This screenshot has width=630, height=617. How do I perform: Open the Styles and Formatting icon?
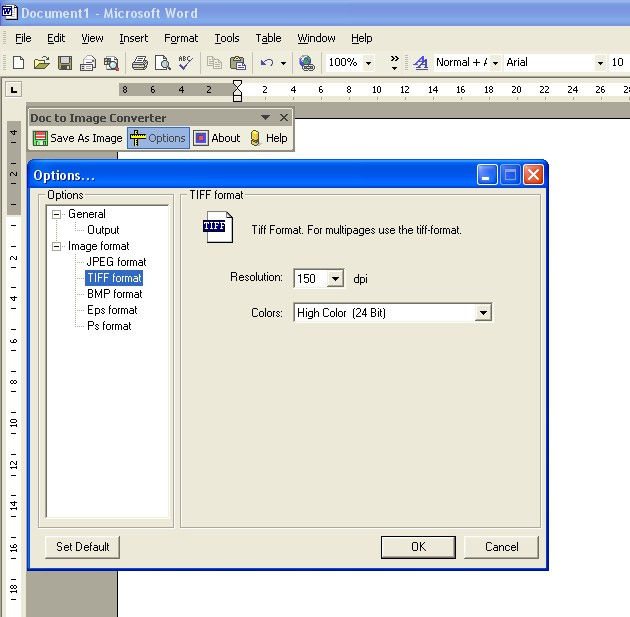coord(420,63)
